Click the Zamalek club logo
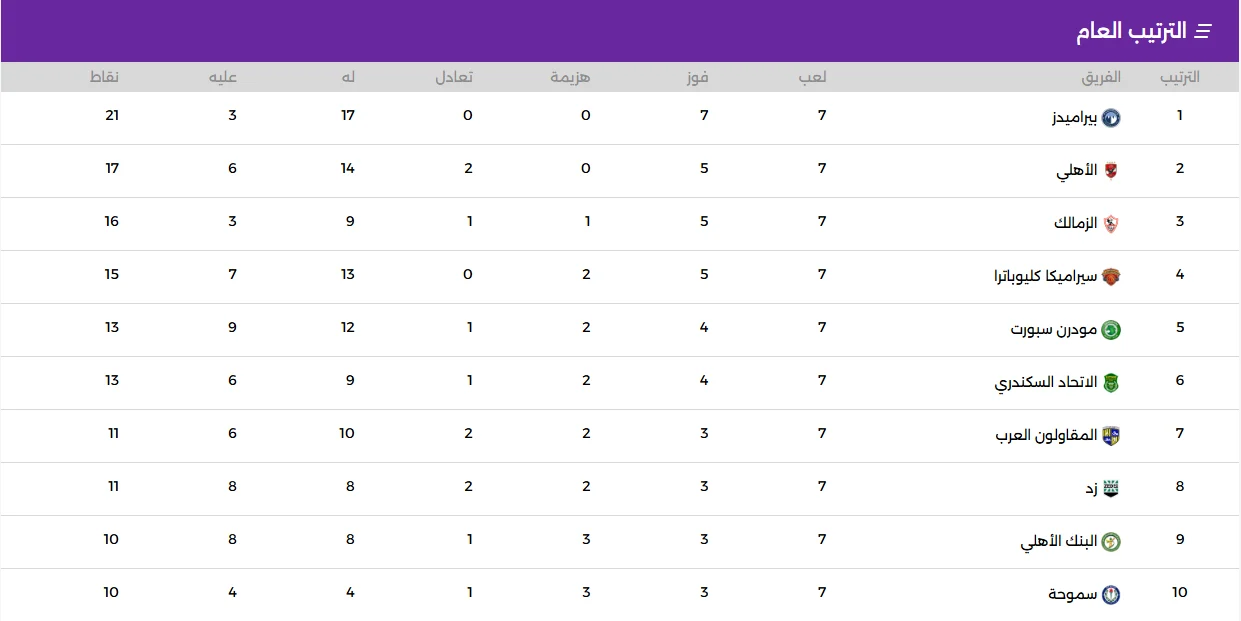The height and width of the screenshot is (621, 1241). coord(1111,224)
